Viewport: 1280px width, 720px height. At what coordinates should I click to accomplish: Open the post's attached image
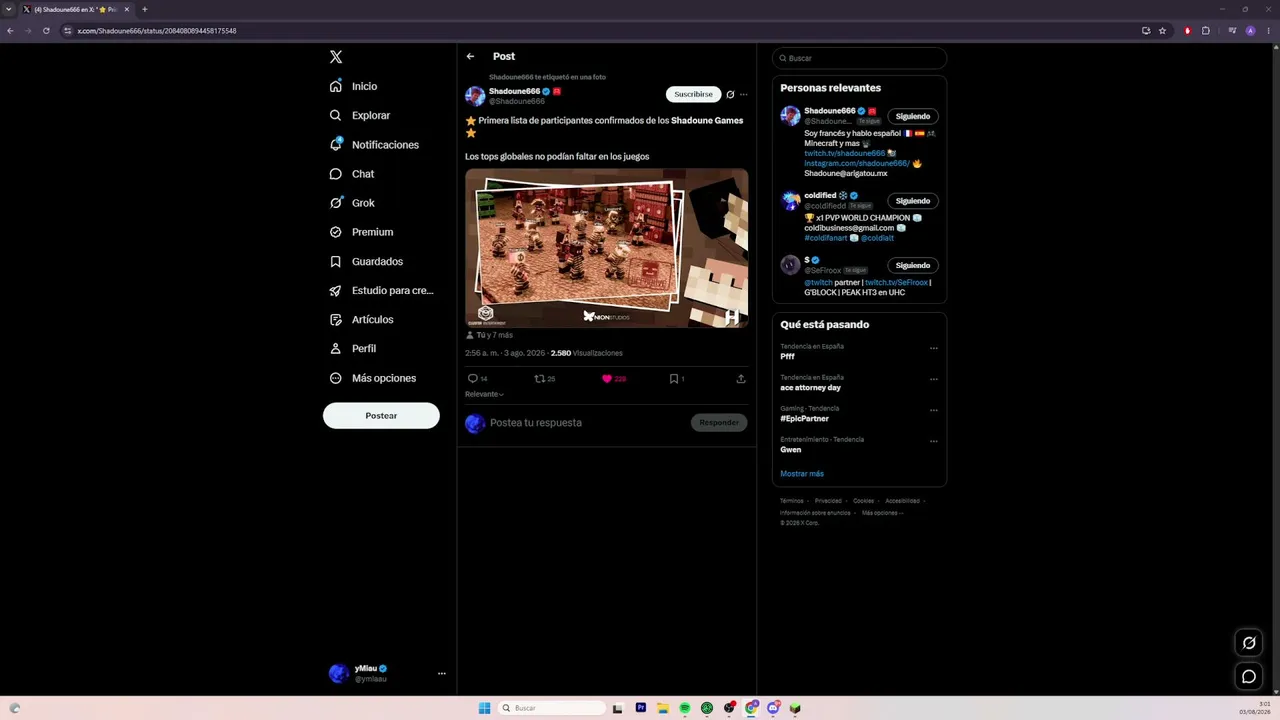coord(606,248)
